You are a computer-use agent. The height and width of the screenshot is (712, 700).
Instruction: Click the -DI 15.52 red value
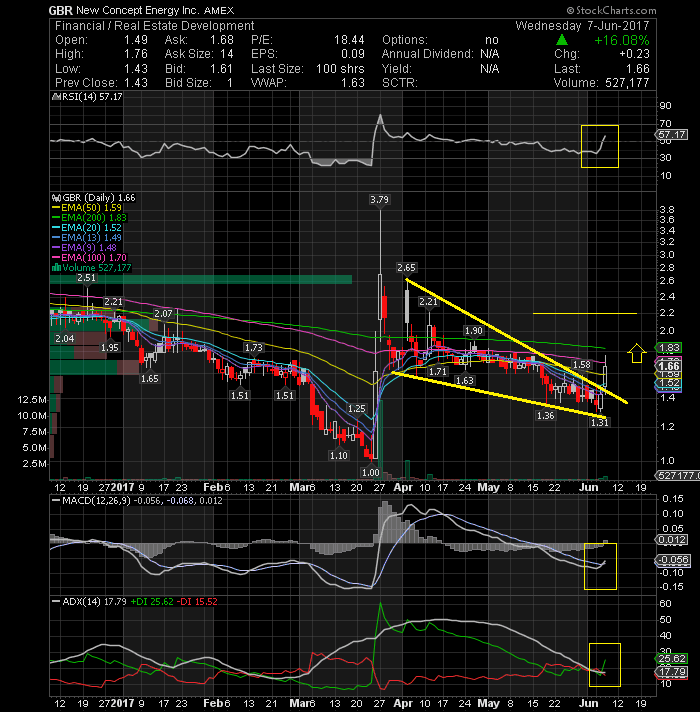click(197, 602)
